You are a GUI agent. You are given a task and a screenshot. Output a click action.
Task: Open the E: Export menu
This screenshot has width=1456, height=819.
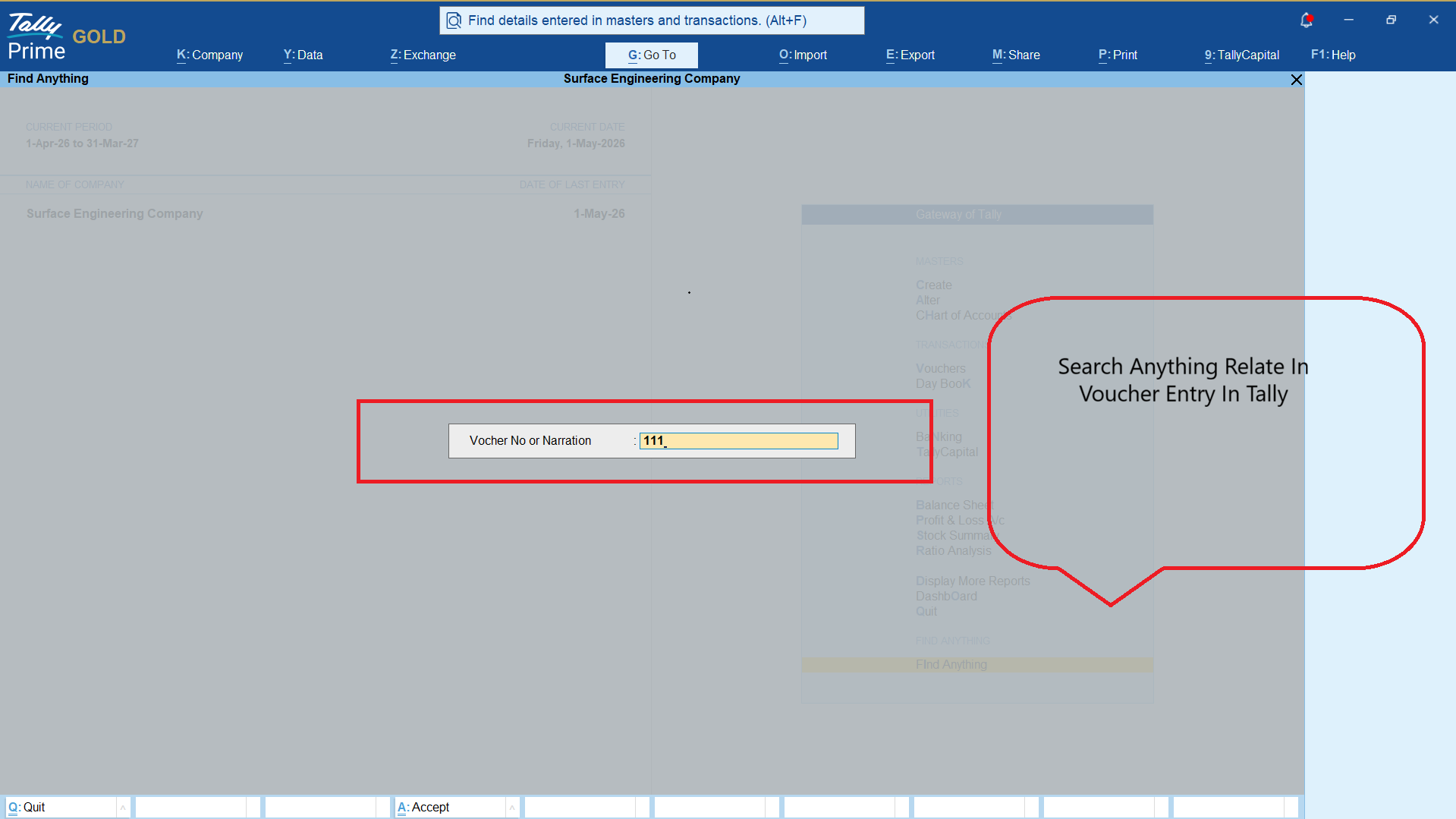pos(910,55)
